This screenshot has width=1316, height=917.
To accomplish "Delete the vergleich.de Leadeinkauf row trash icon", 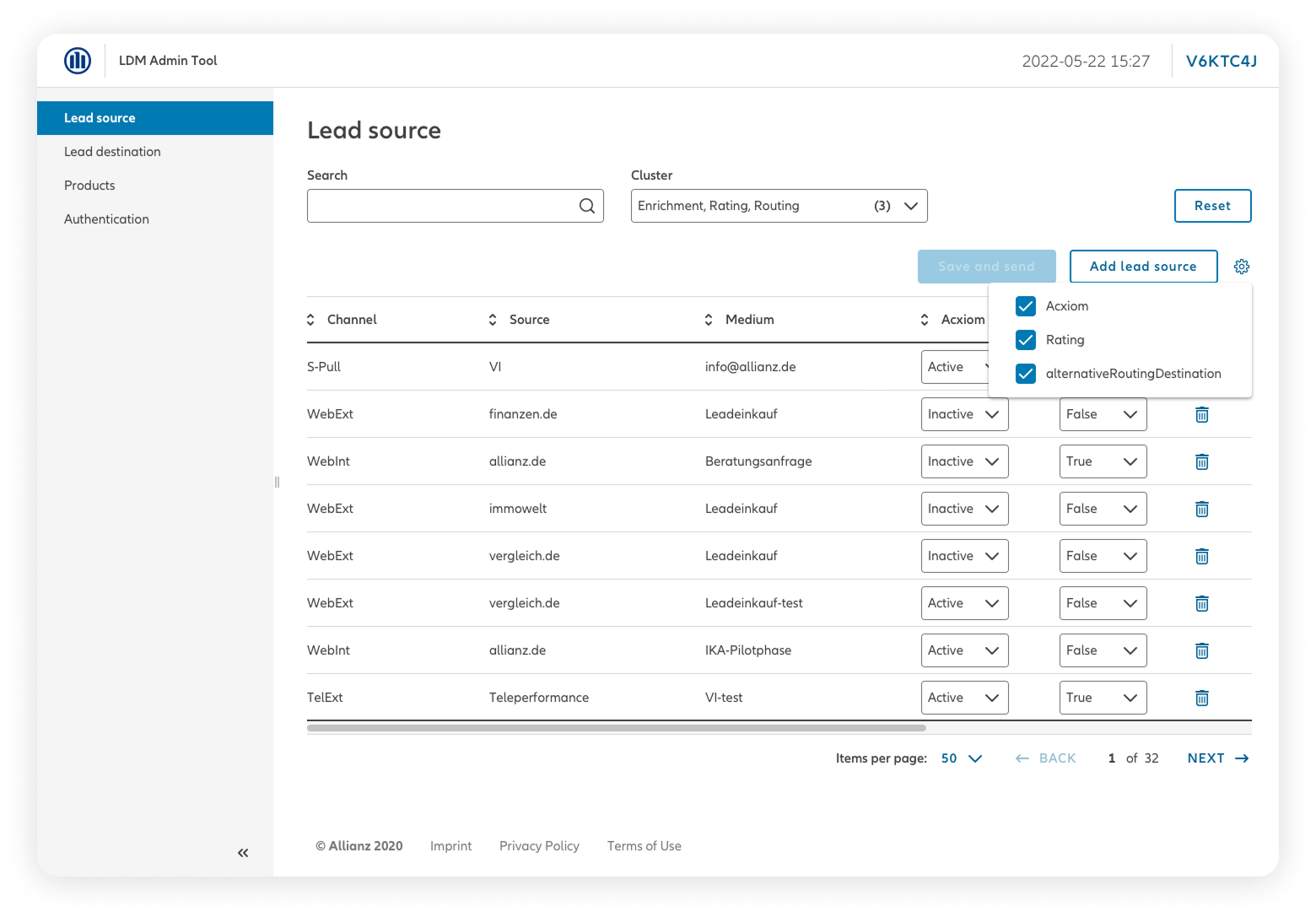I will click(x=1202, y=556).
